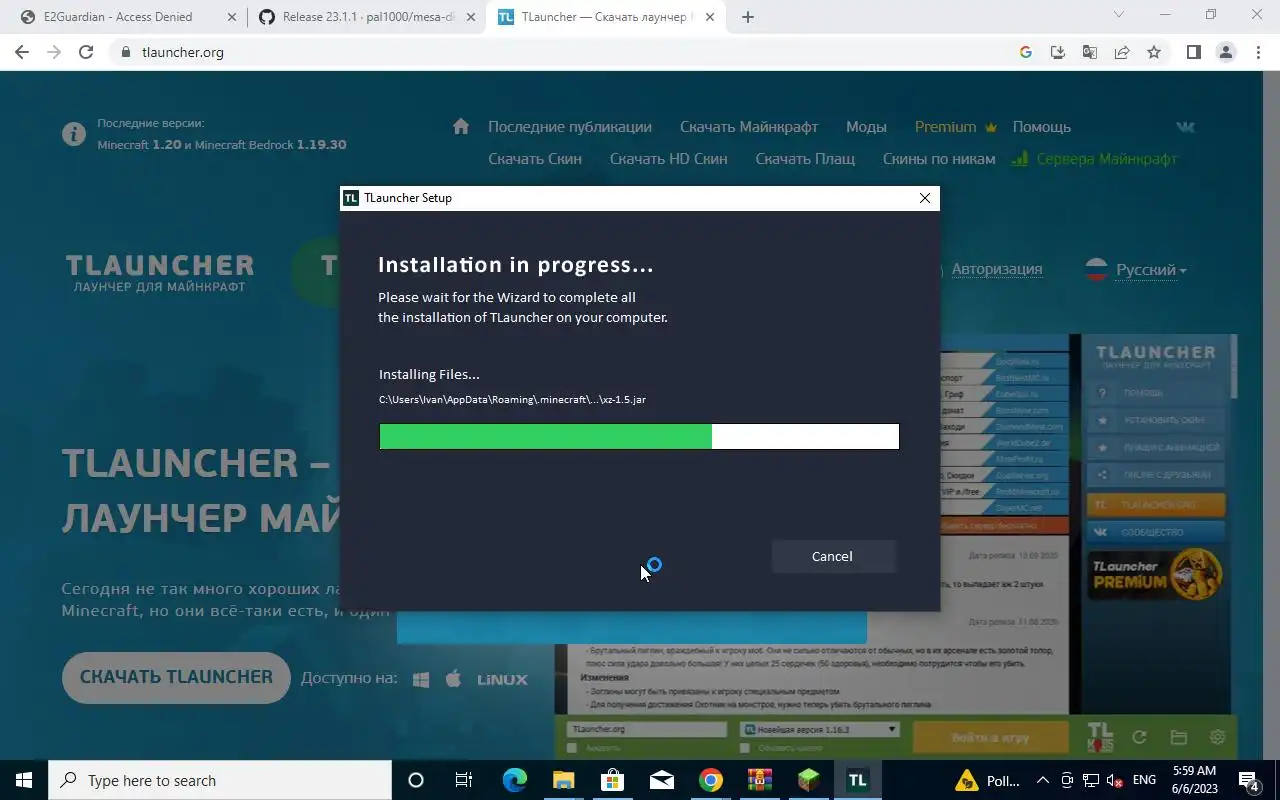Cancel the TLauncher installation

pos(832,556)
